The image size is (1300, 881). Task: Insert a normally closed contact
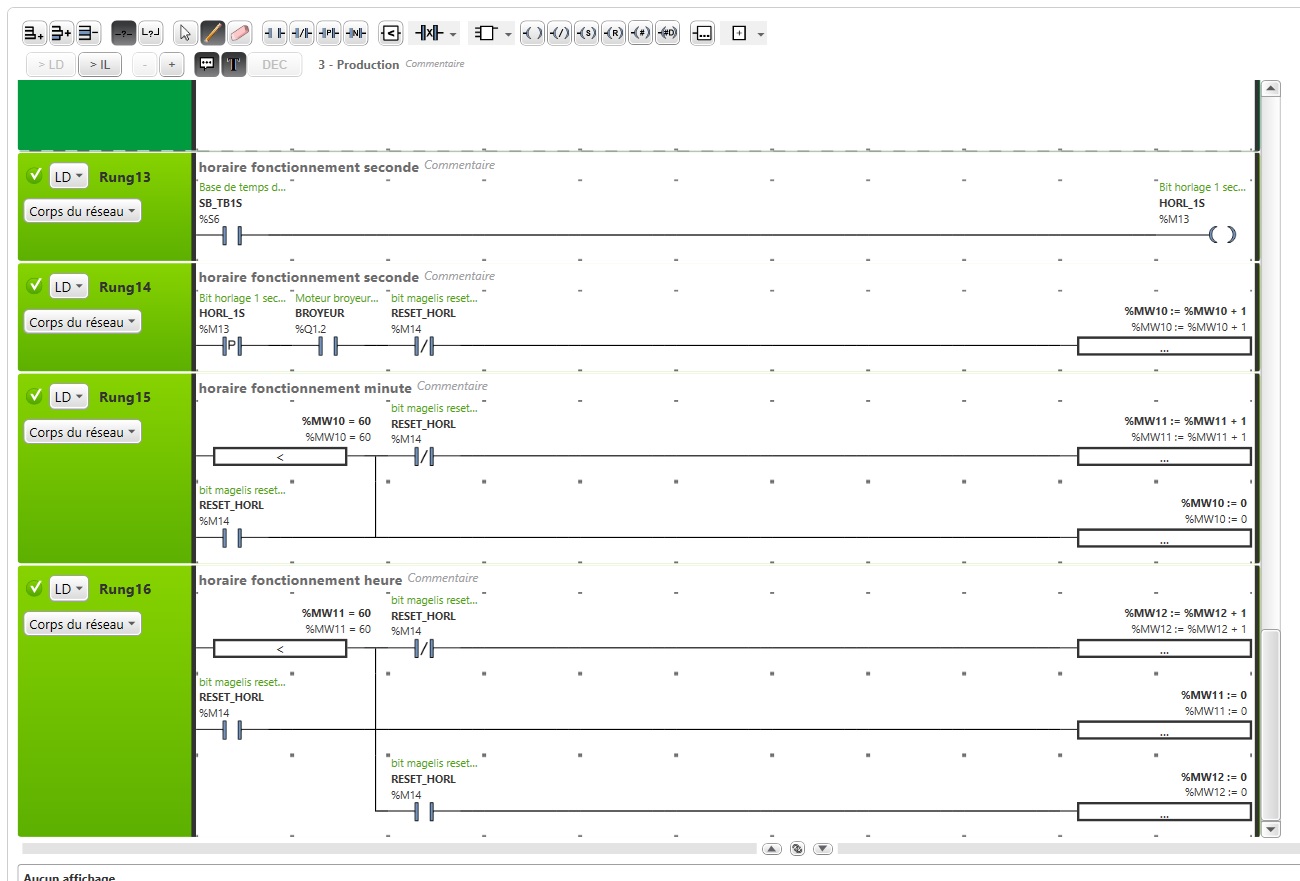coord(301,33)
